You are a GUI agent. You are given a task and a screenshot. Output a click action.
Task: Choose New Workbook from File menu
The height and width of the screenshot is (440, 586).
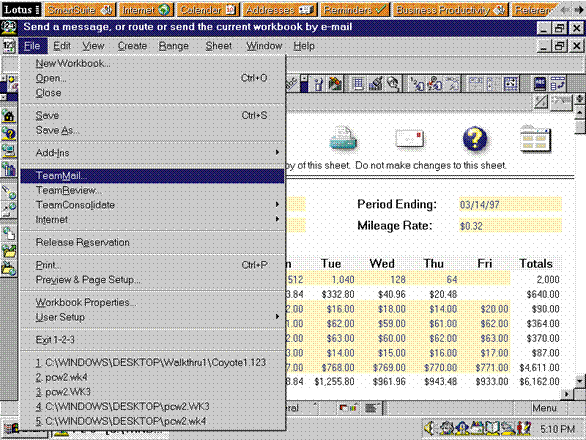pos(152,64)
